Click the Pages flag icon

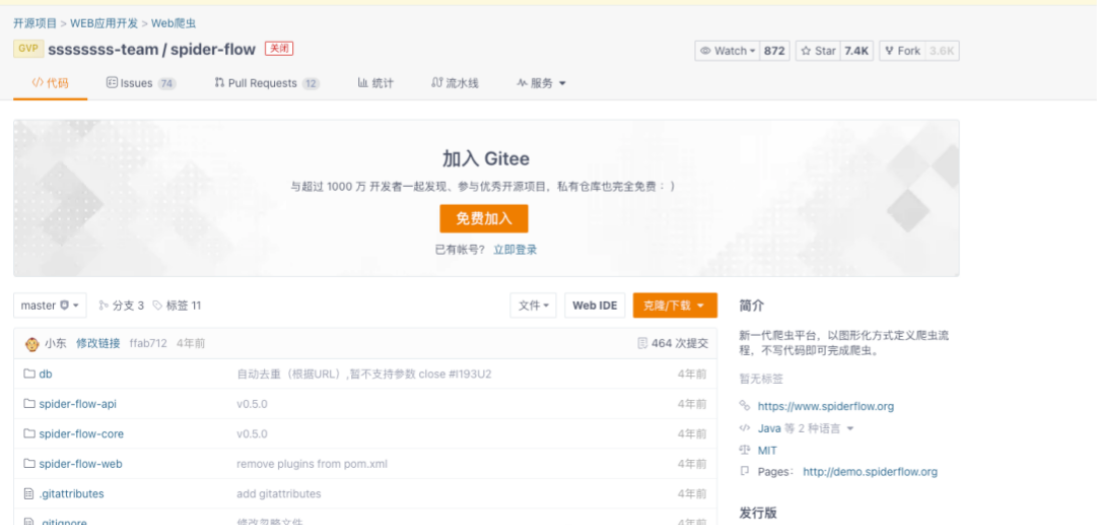745,472
